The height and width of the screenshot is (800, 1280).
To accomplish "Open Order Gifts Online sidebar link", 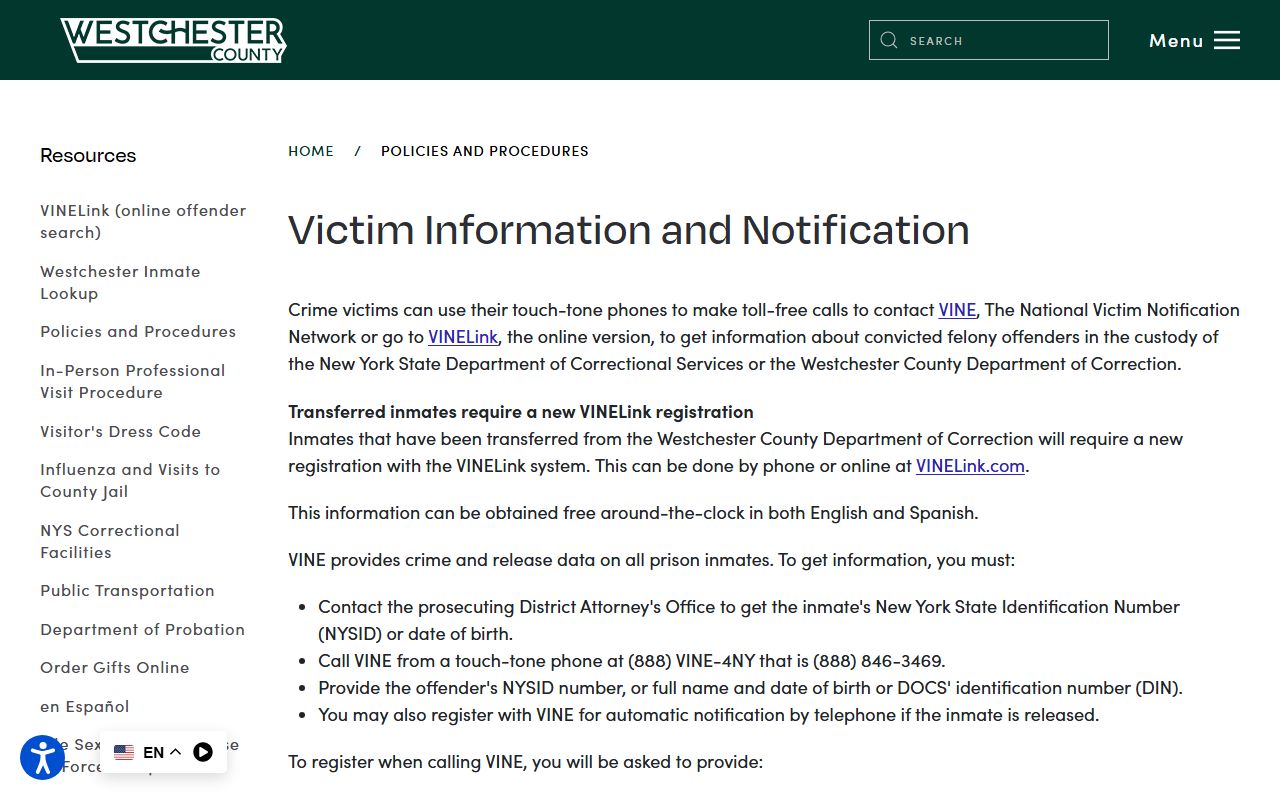I will pos(115,668).
